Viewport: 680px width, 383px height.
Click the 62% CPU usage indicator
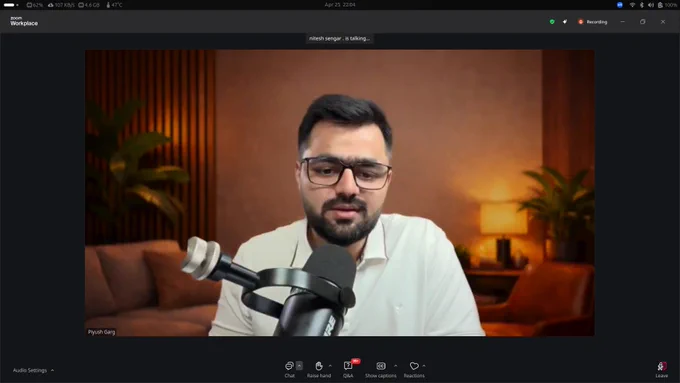[35, 5]
